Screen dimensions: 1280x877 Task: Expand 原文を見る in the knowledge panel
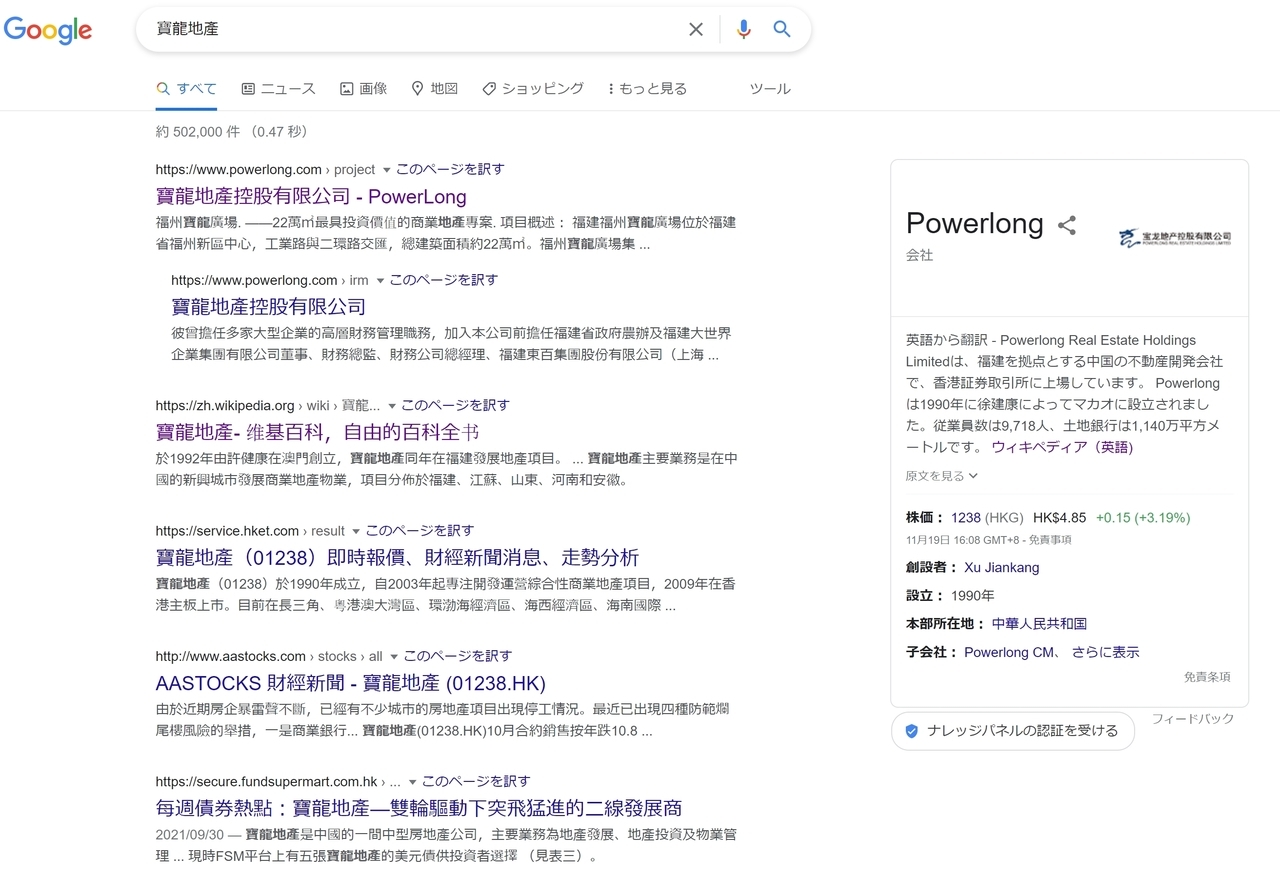click(x=942, y=476)
